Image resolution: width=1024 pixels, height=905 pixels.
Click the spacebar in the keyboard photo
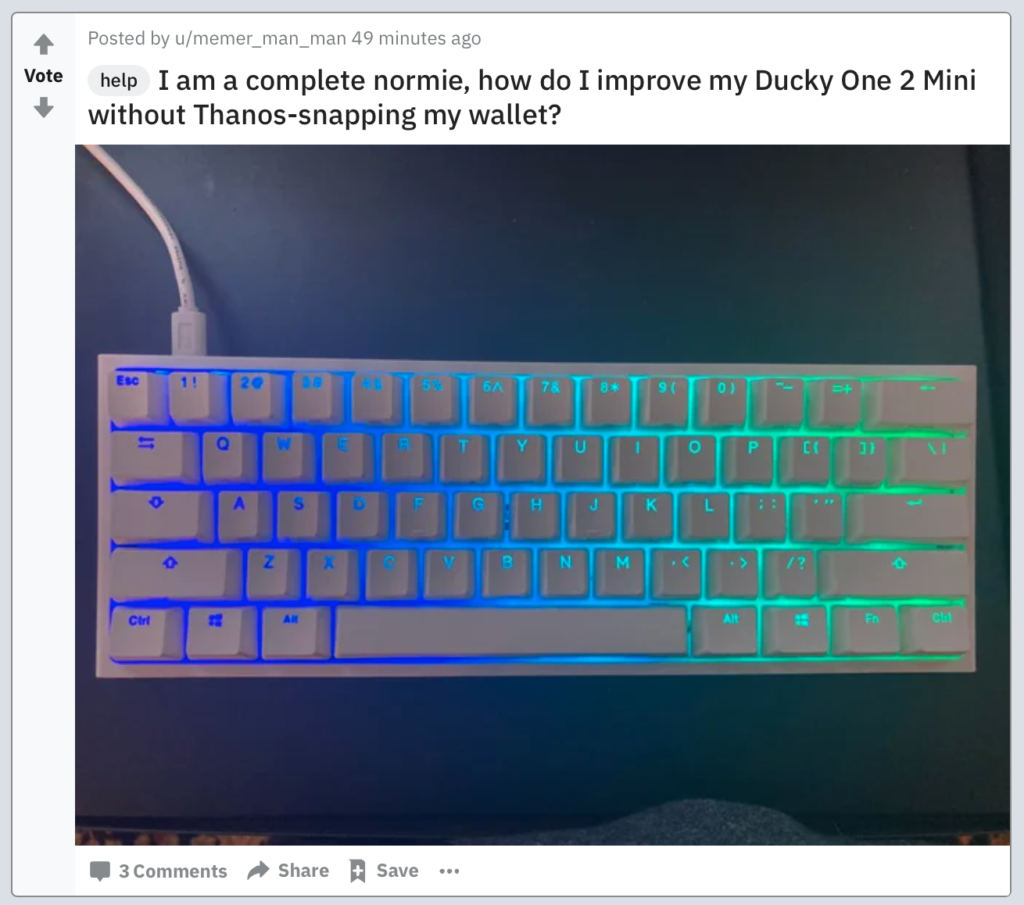point(511,630)
